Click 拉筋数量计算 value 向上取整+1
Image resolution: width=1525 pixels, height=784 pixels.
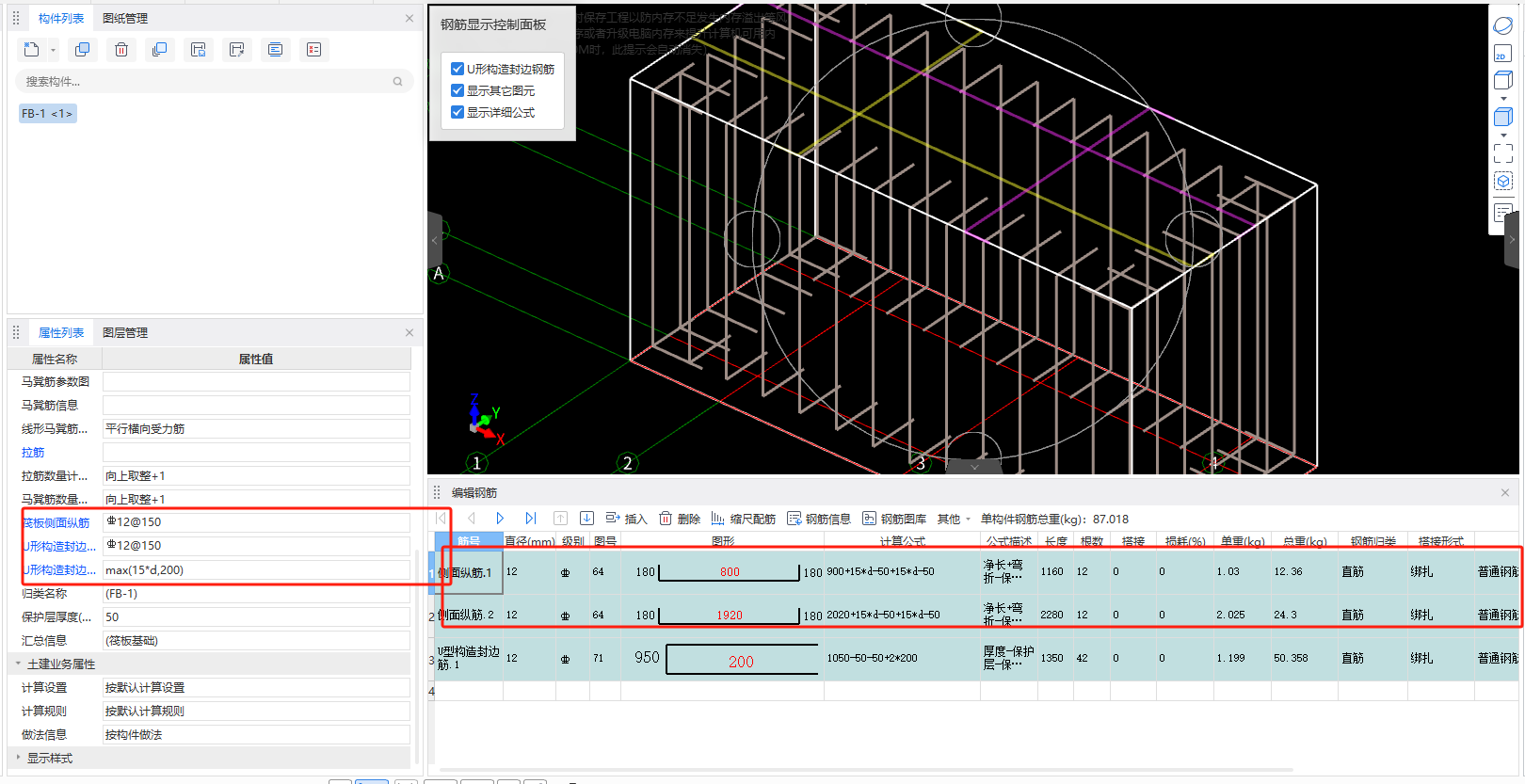(256, 476)
